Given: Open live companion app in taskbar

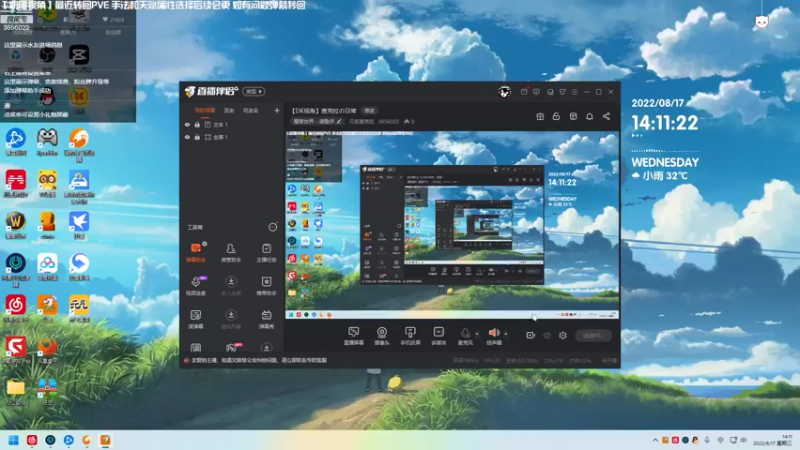Looking at the screenshot, I should (x=105, y=440).
